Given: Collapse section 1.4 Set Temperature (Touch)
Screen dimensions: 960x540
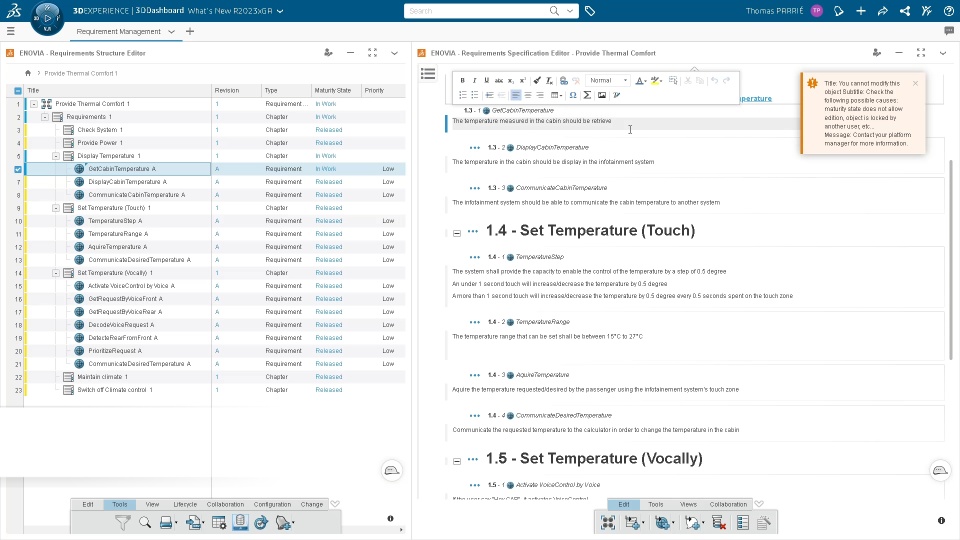Looking at the screenshot, I should pos(457,233).
